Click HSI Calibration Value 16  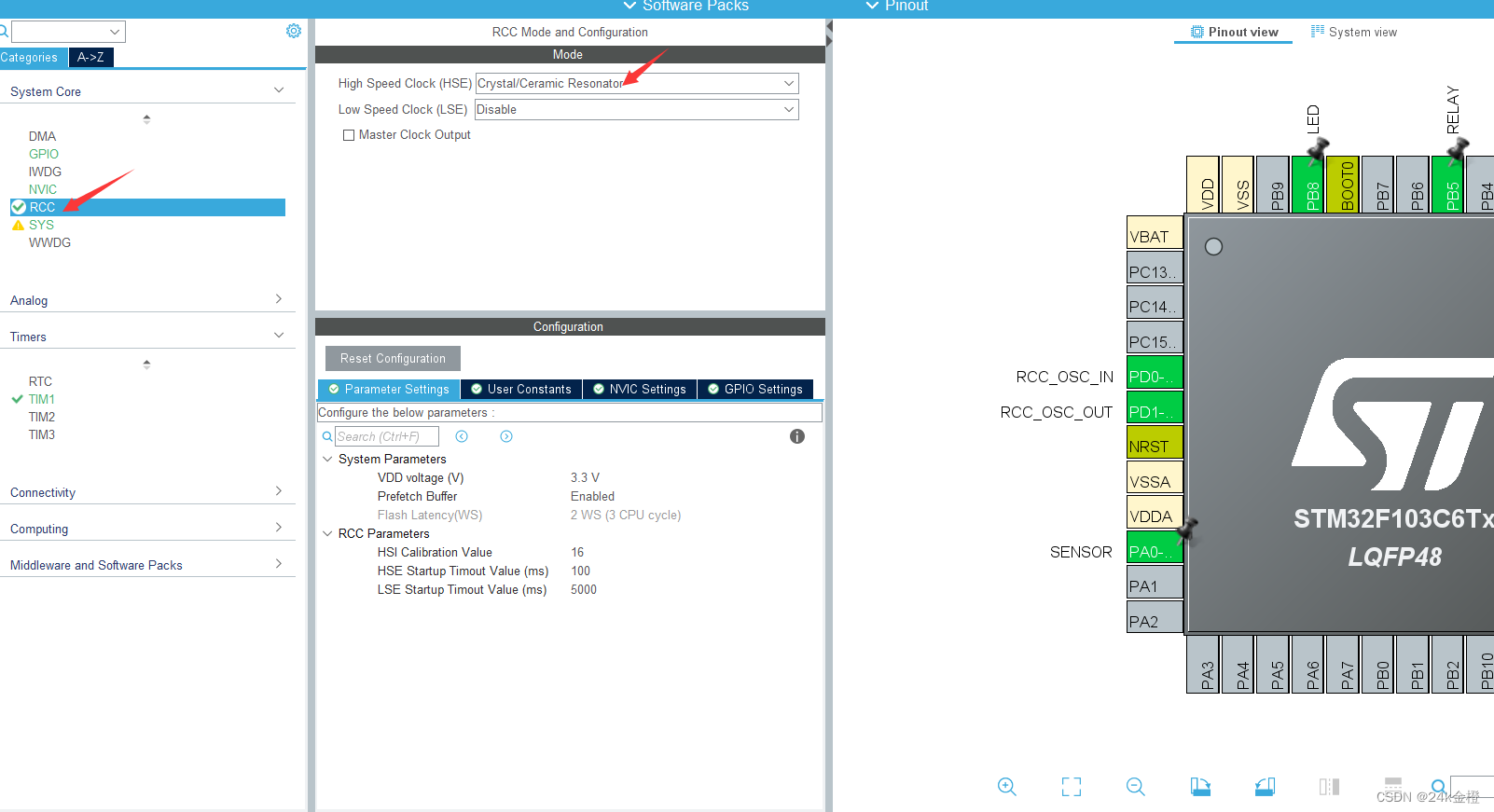click(577, 552)
